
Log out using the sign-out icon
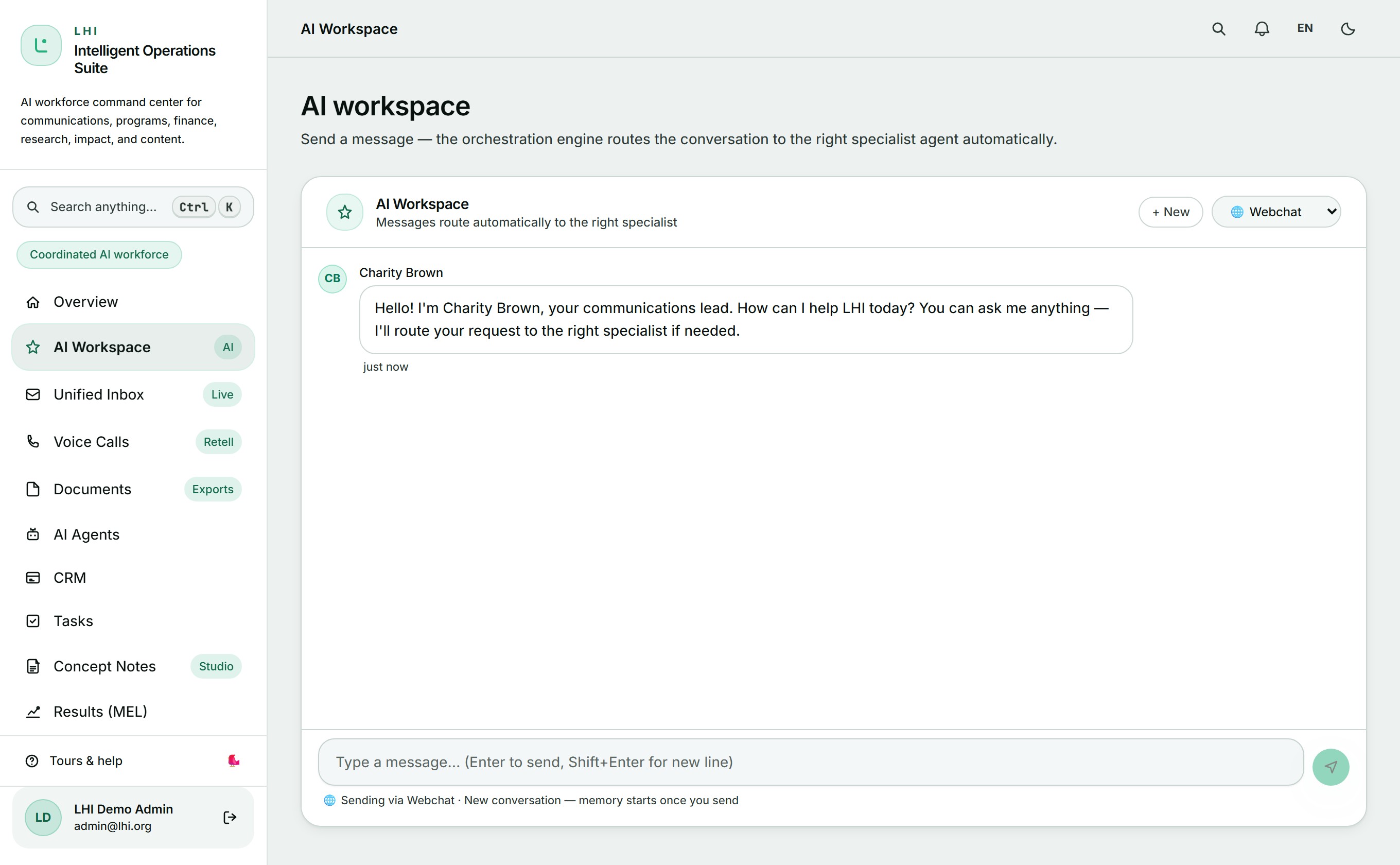click(x=230, y=818)
